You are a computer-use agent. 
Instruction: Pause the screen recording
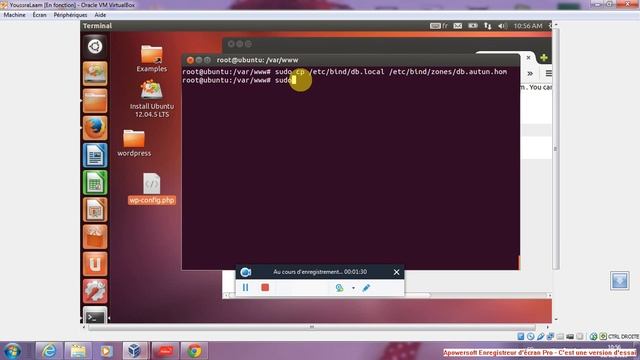tap(245, 287)
